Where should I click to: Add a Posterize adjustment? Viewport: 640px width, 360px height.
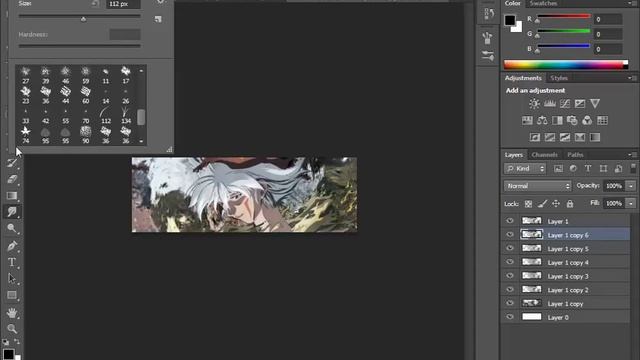pyautogui.click(x=550, y=137)
